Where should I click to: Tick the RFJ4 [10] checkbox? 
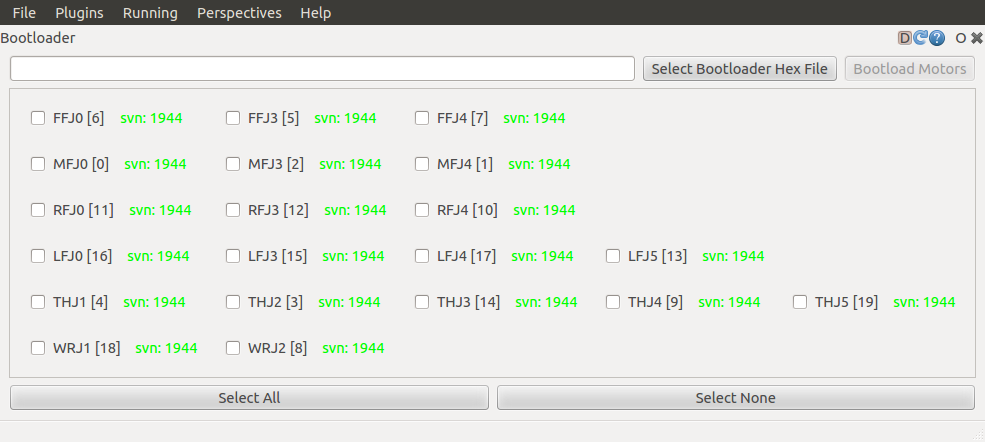(422, 210)
